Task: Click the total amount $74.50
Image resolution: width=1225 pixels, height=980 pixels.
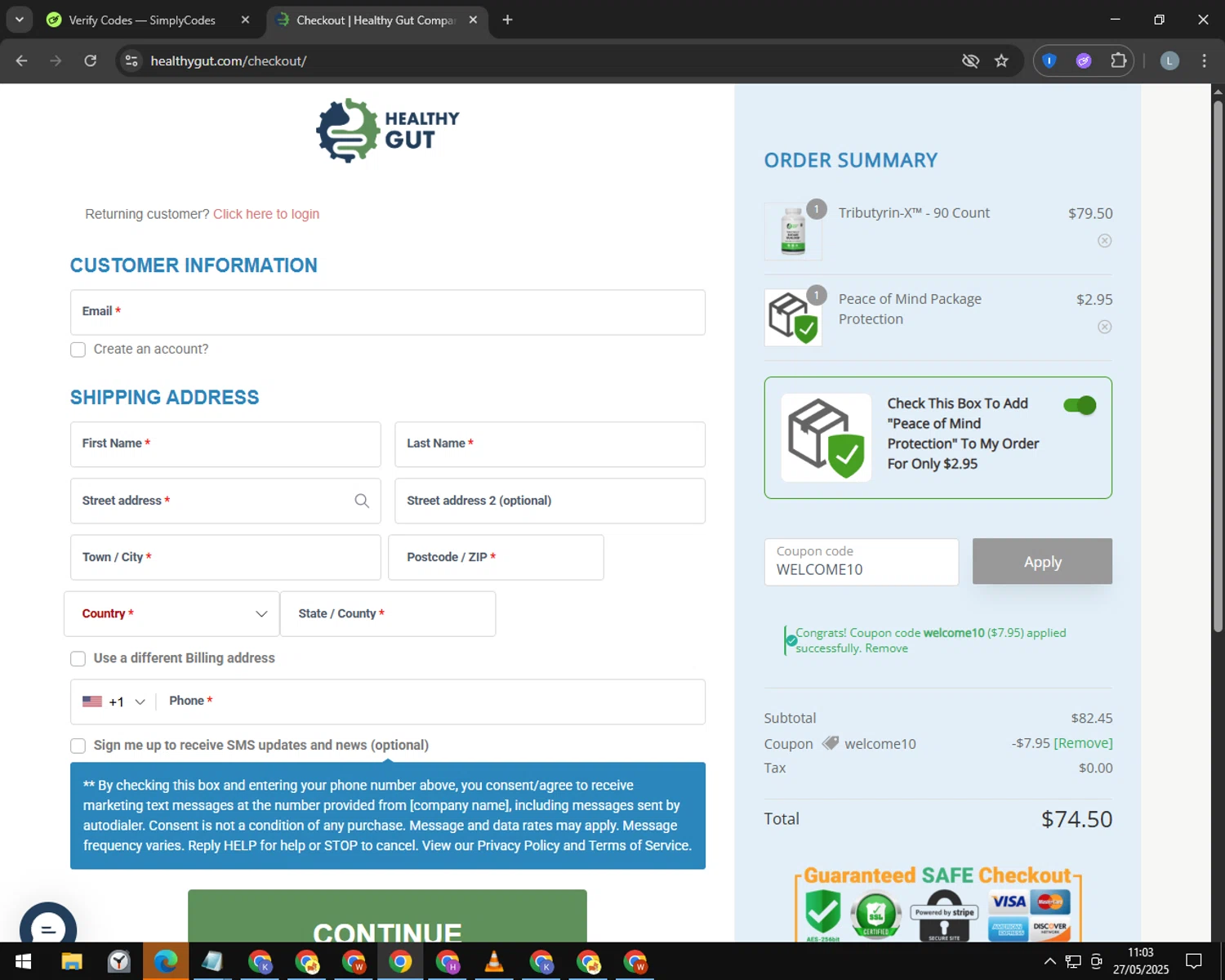Action: (x=1076, y=819)
